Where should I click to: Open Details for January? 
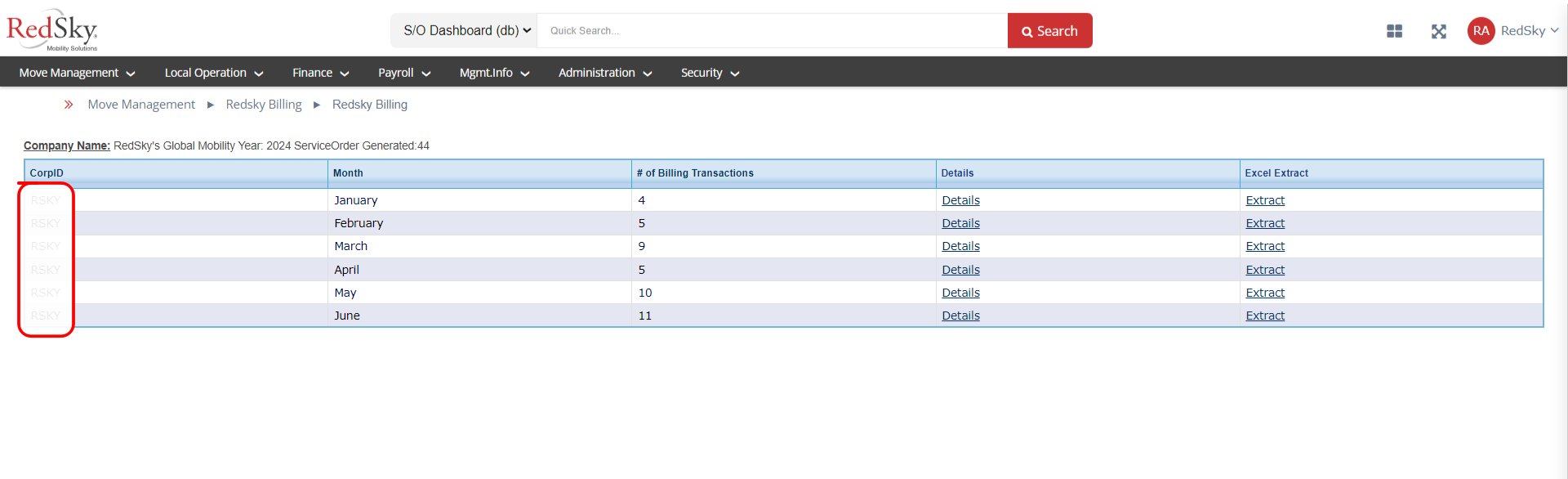coord(960,200)
